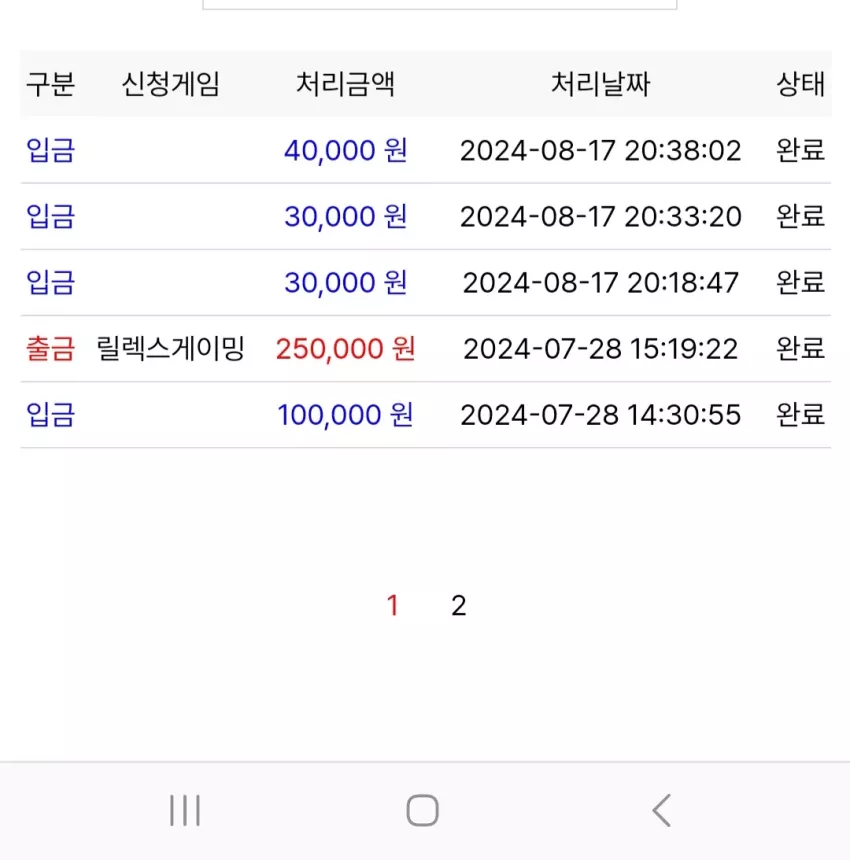Screen dimensions: 850x860
Task: Go to page 2 of transactions
Action: (x=458, y=606)
